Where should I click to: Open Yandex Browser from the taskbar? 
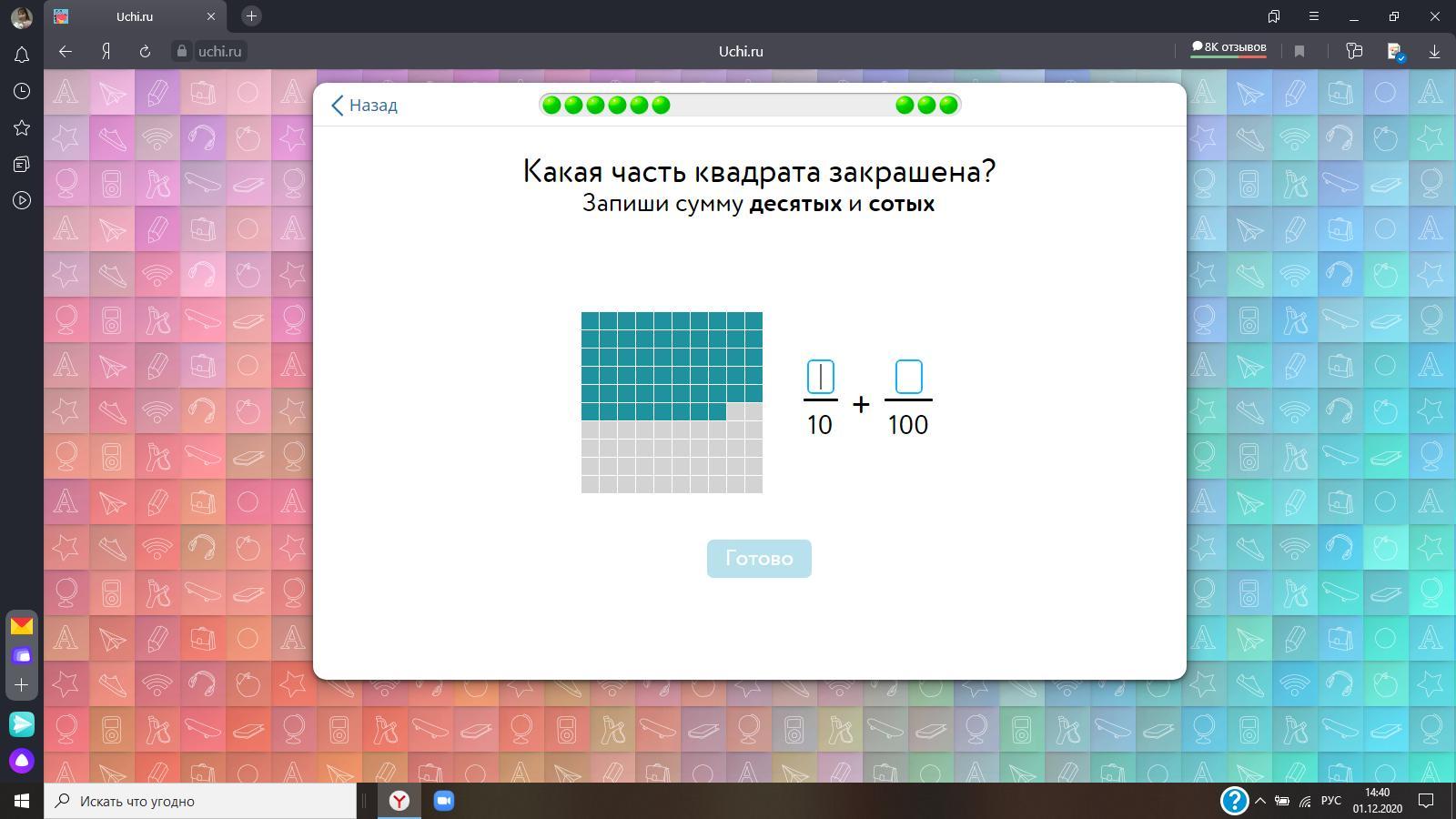[399, 801]
